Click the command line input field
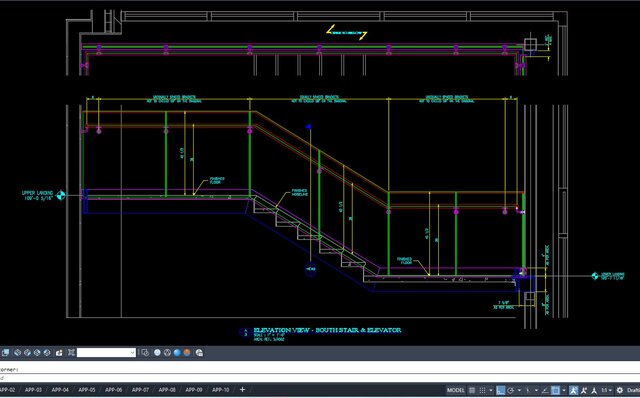This screenshot has height=398, width=640. coord(320,378)
